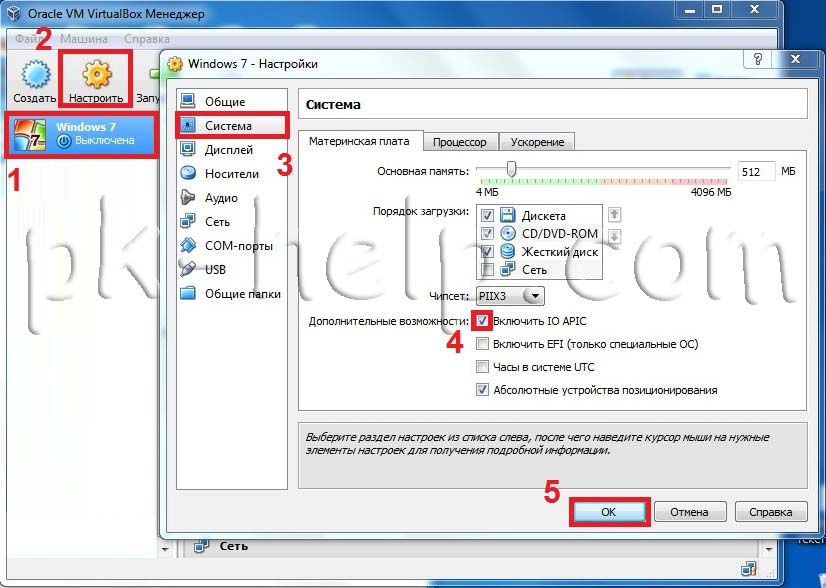Click the Носители label in settings list
The height and width of the screenshot is (588, 826).
coord(232,173)
